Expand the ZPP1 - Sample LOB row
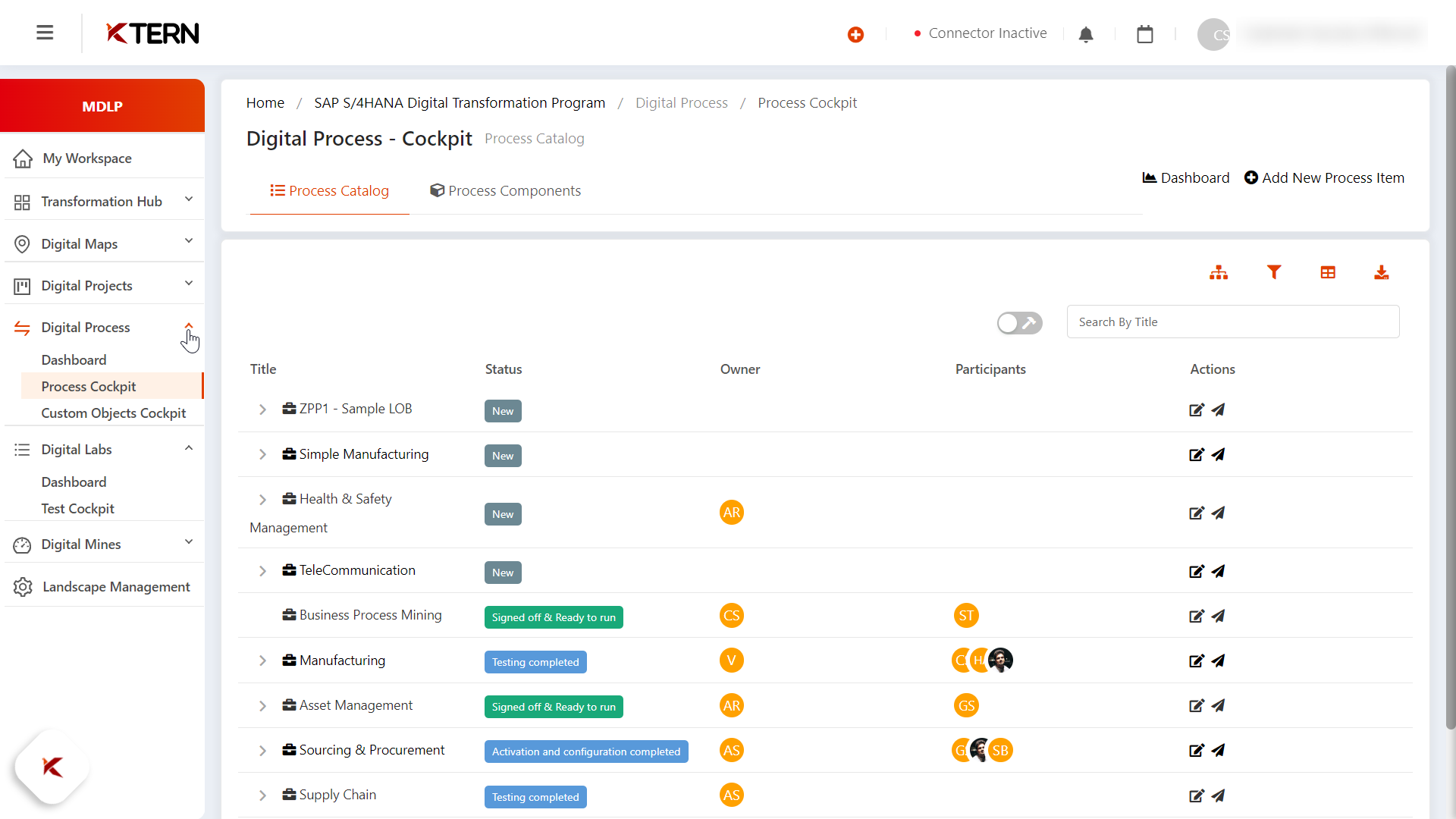The image size is (1456, 819). (x=262, y=409)
